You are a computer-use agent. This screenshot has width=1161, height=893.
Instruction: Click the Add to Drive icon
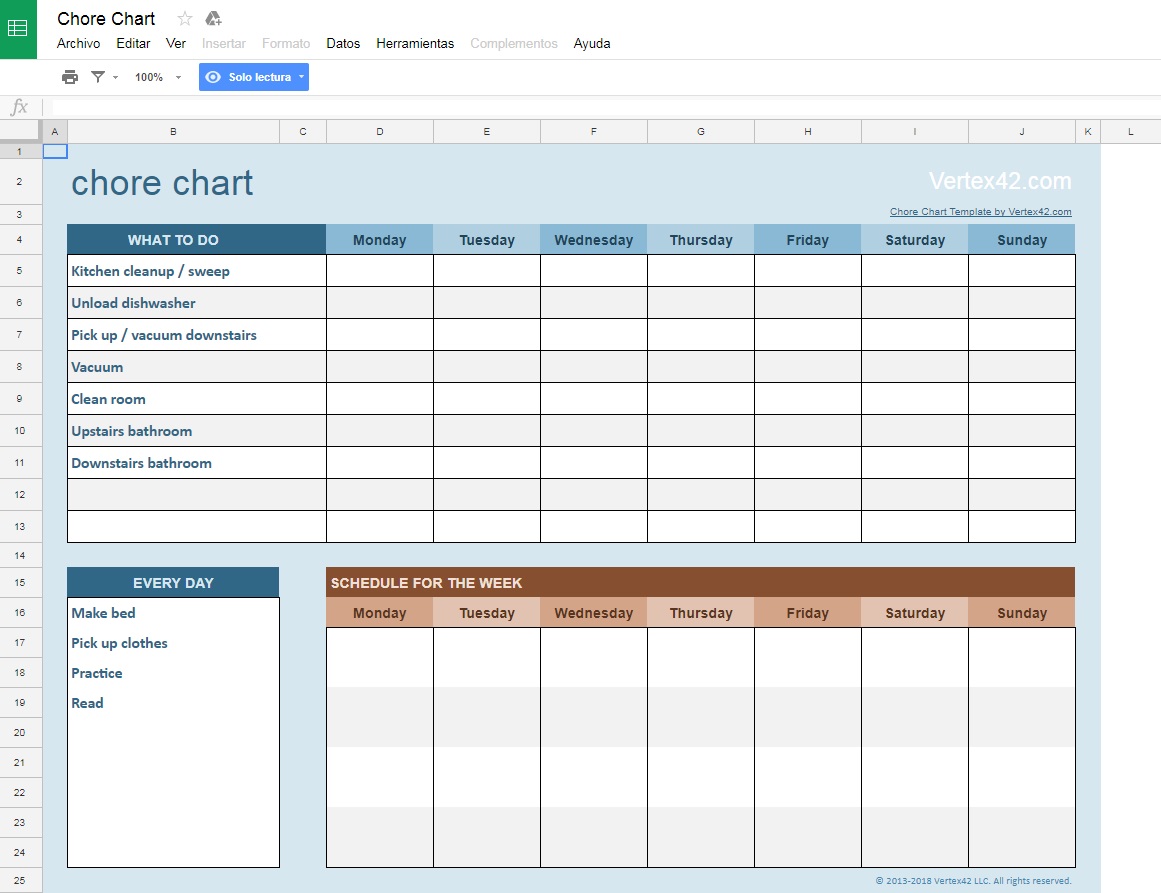click(x=213, y=19)
